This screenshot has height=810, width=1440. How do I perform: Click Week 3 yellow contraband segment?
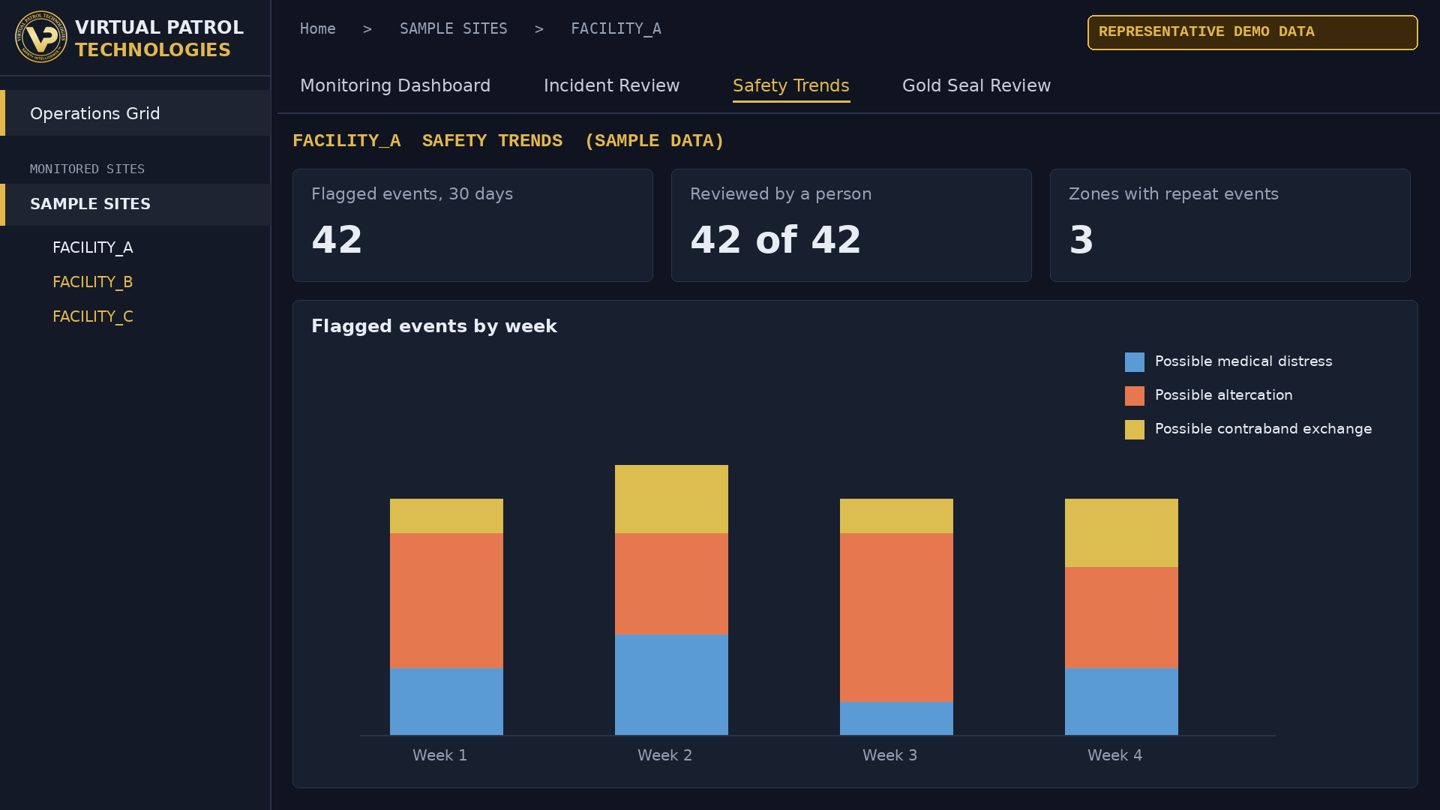tap(896, 516)
